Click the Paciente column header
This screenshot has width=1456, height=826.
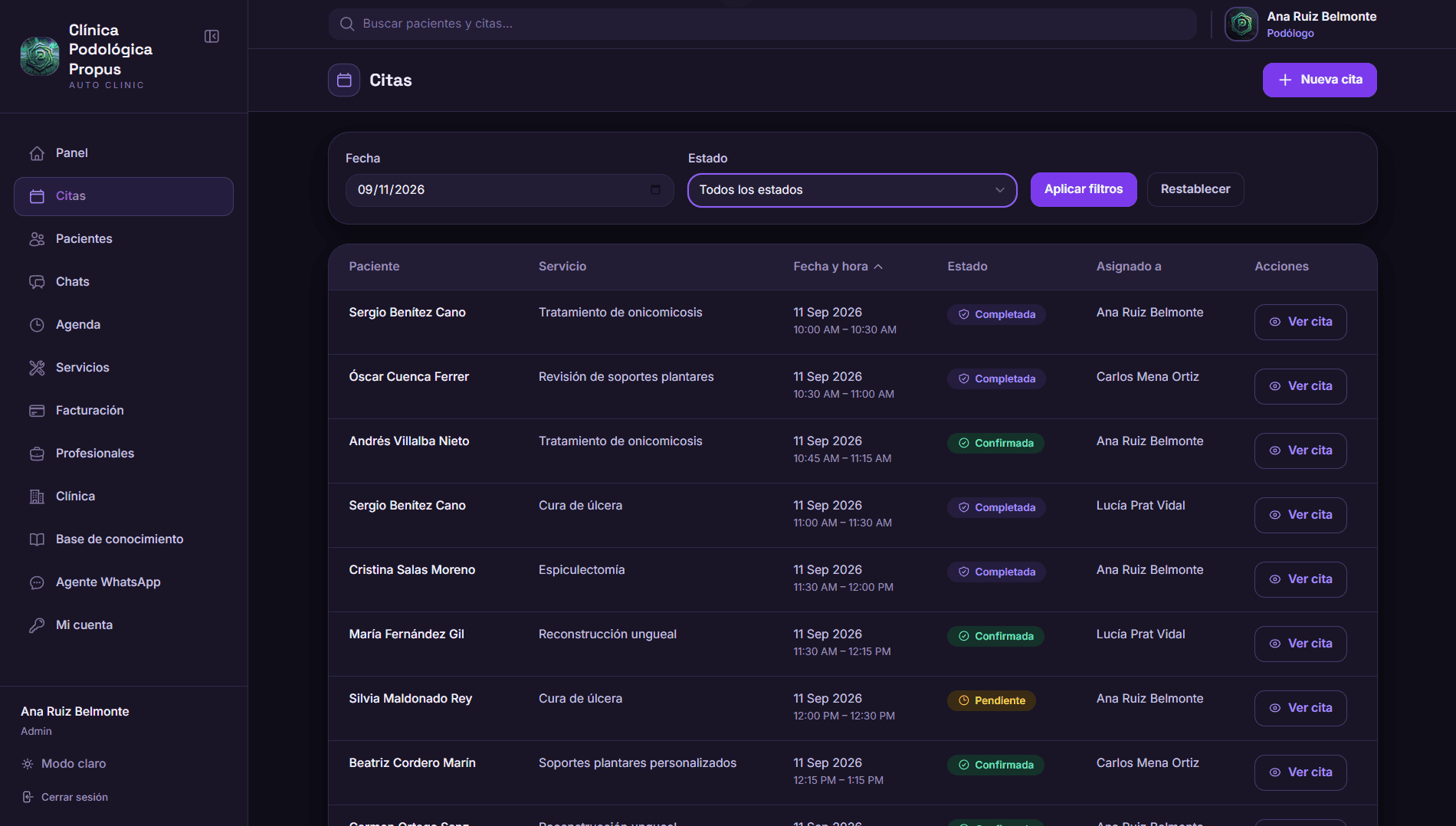(x=374, y=267)
